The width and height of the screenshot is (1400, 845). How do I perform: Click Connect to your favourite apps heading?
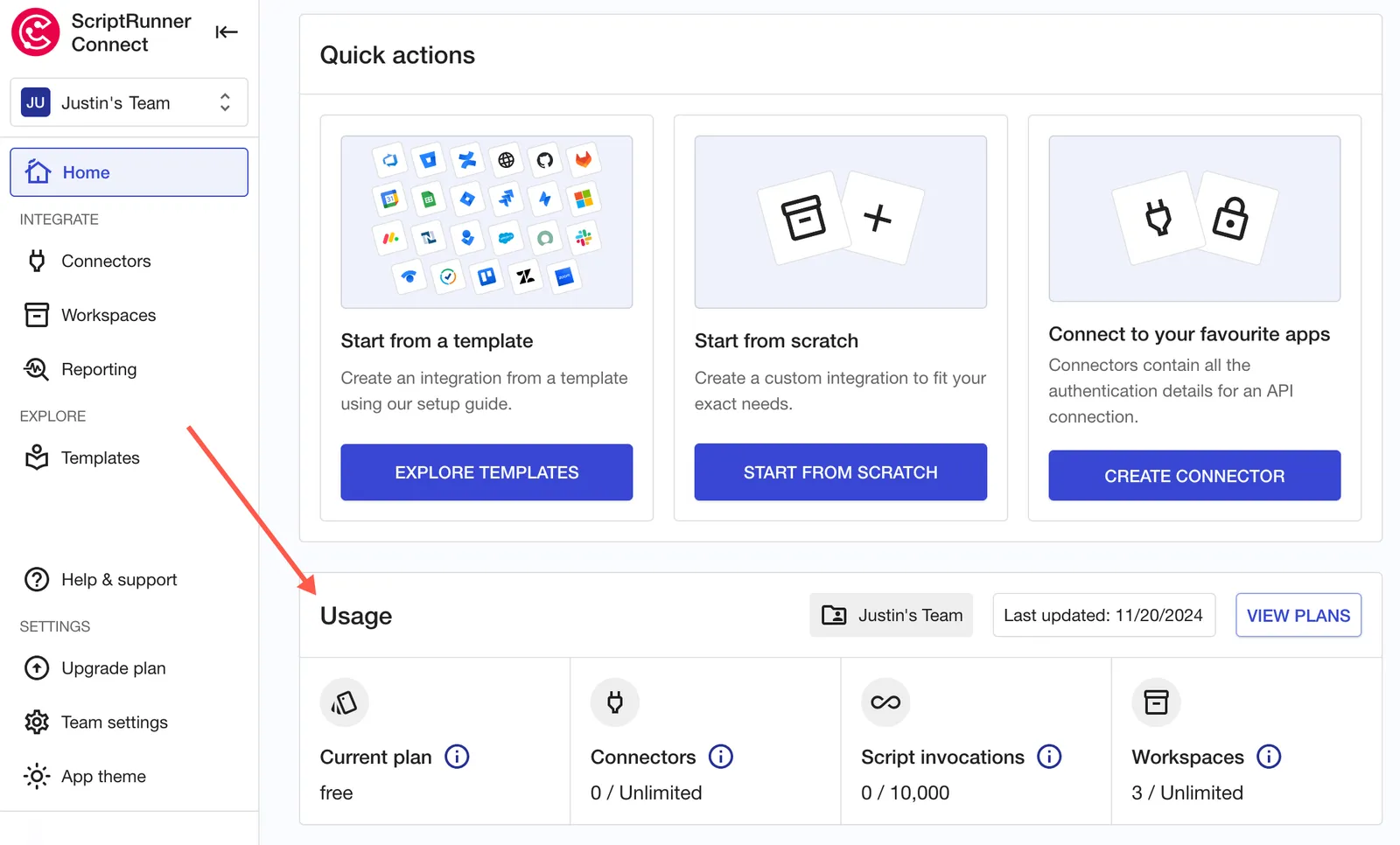[x=1189, y=334]
